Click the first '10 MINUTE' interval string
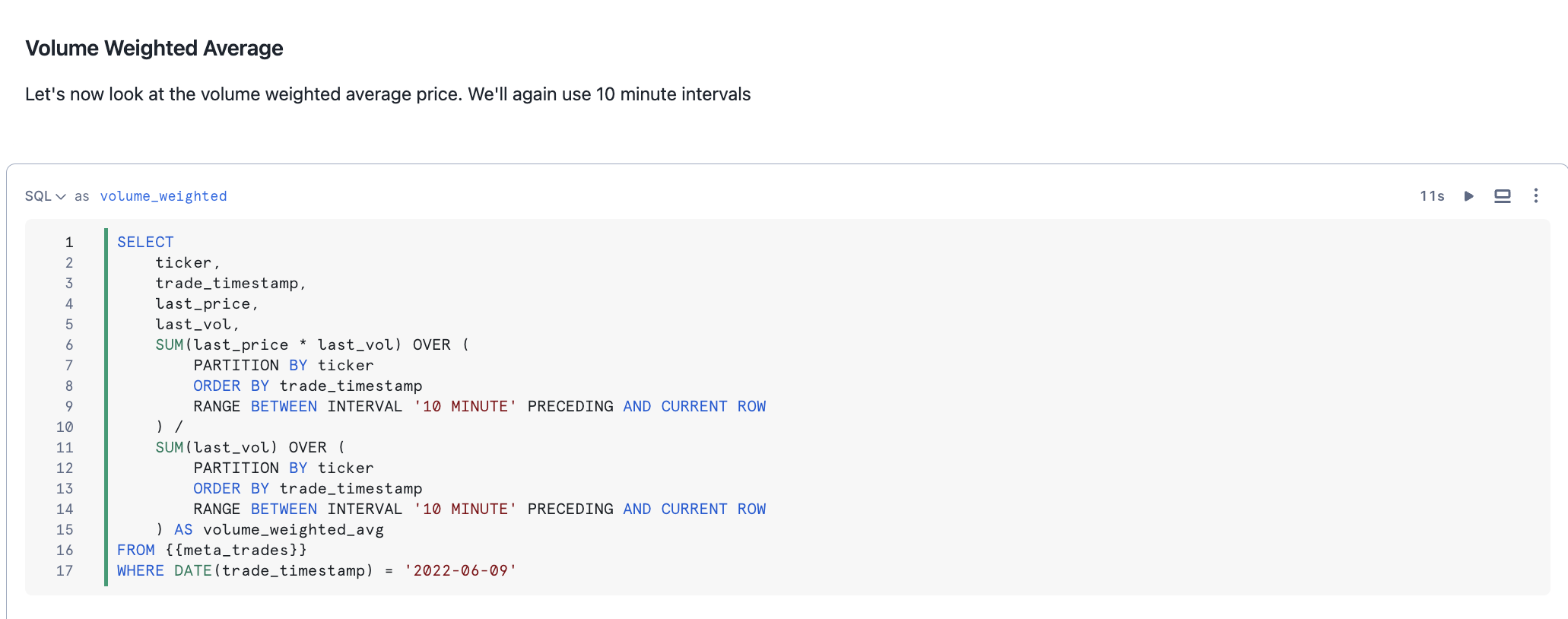Viewport: 1568px width, 619px height. click(x=465, y=406)
